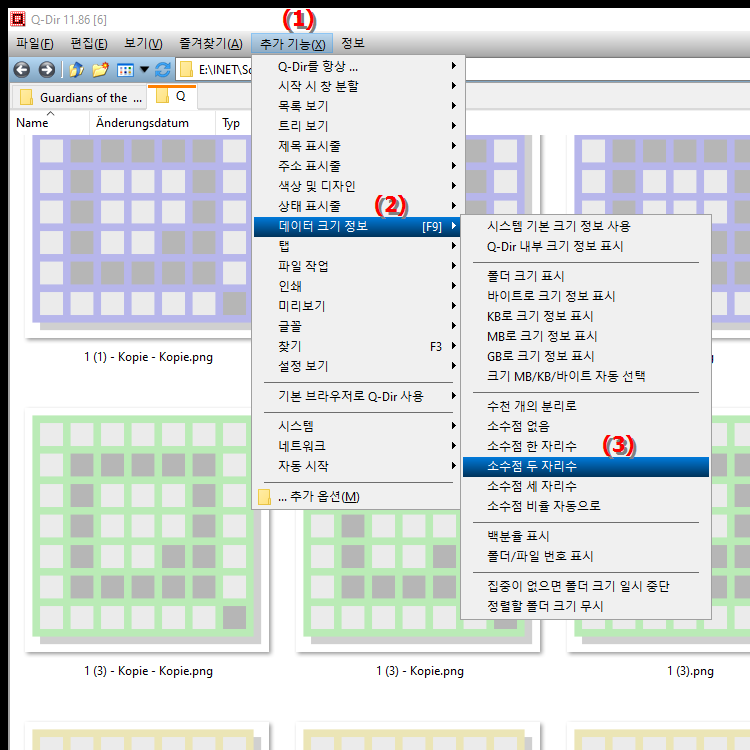Click the Q-Dir application icon in title bar

click(18, 20)
